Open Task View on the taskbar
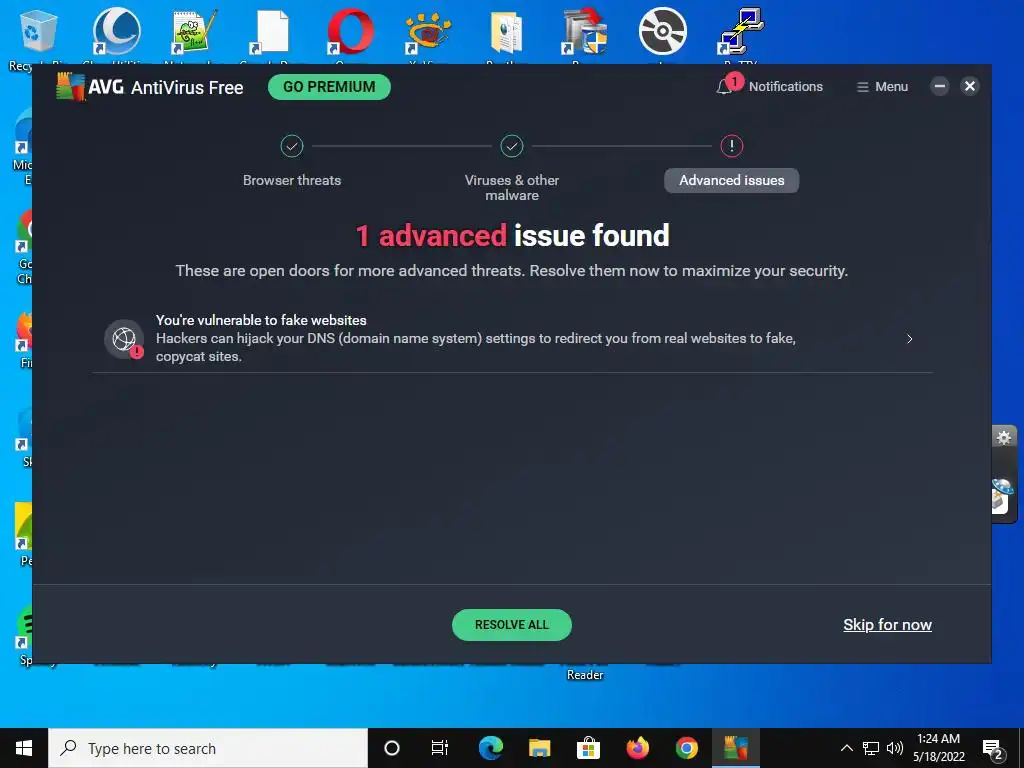Screen dimensions: 1024x768 440,748
